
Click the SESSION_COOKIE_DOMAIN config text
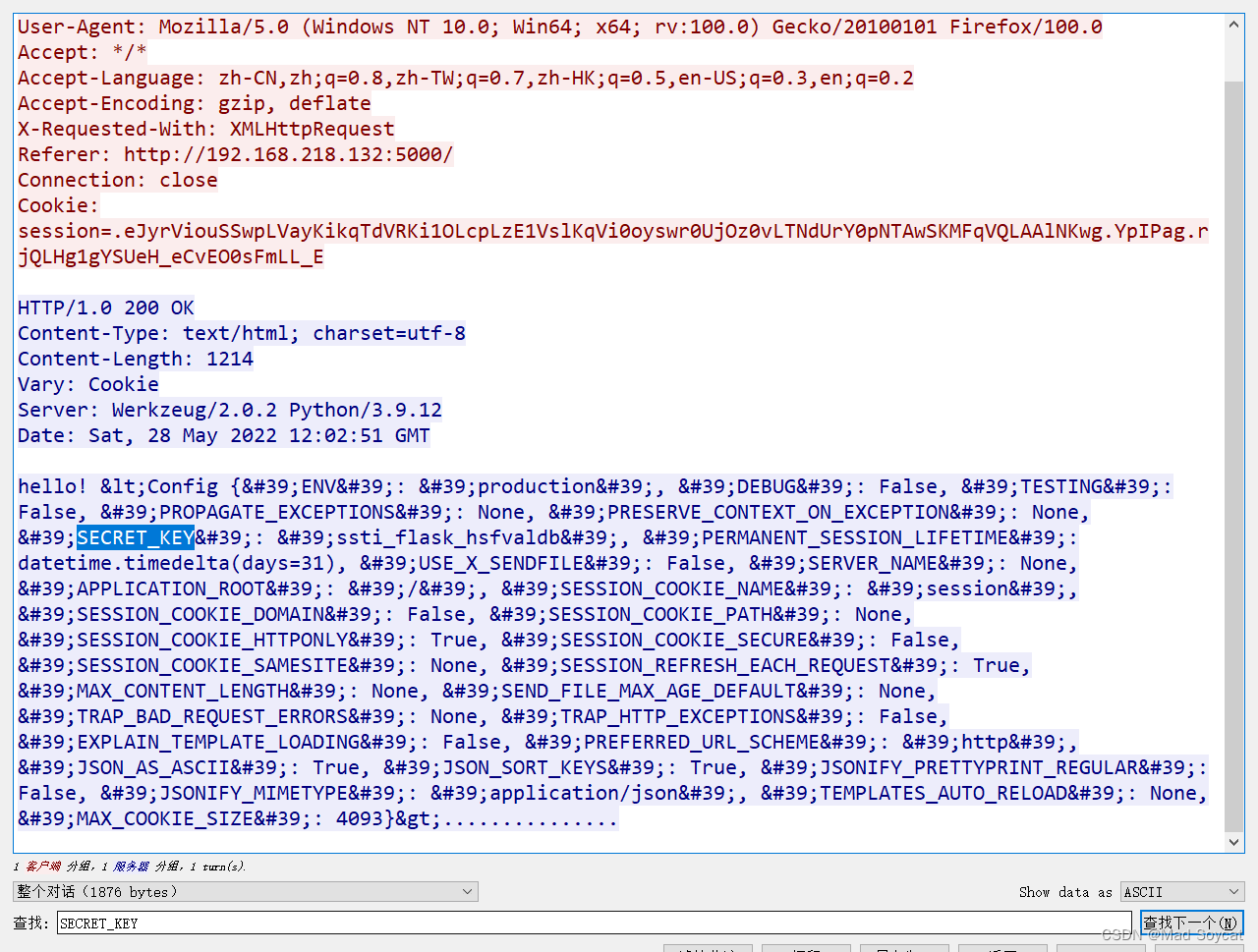click(x=200, y=614)
